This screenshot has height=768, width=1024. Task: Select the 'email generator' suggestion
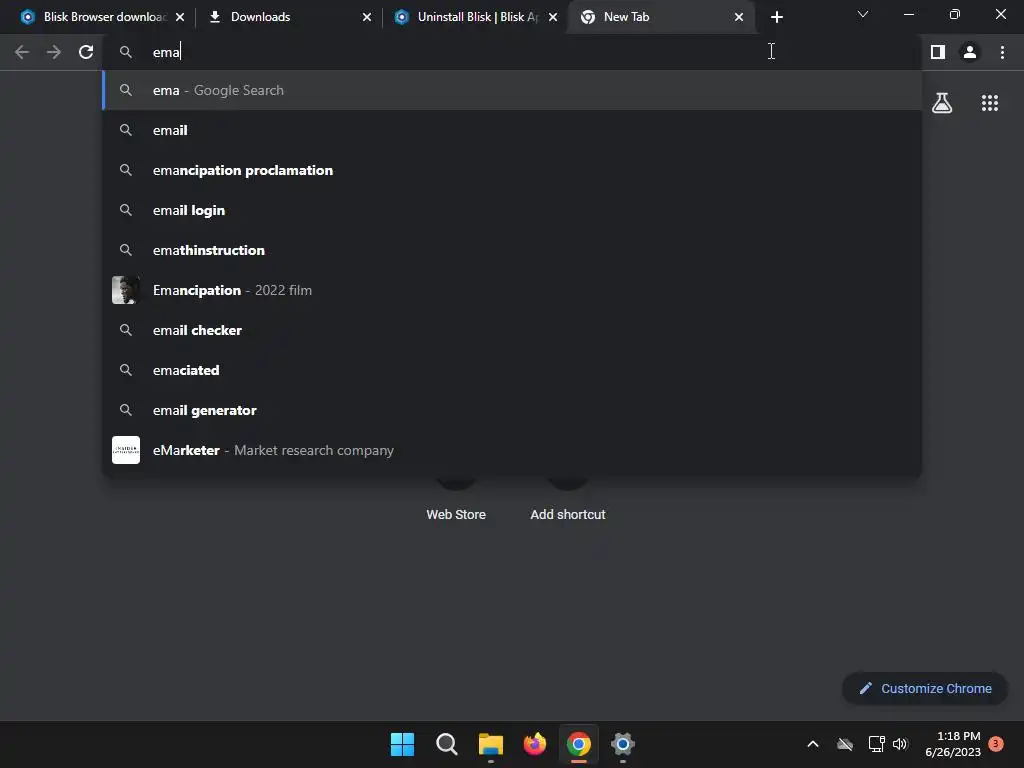click(512, 410)
